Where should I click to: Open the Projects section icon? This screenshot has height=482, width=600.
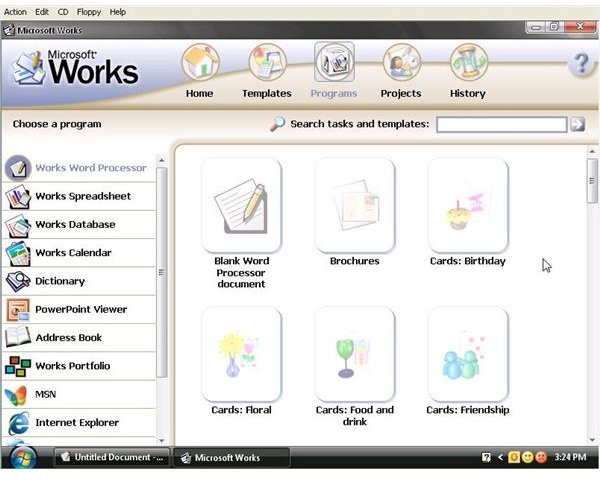(x=401, y=62)
